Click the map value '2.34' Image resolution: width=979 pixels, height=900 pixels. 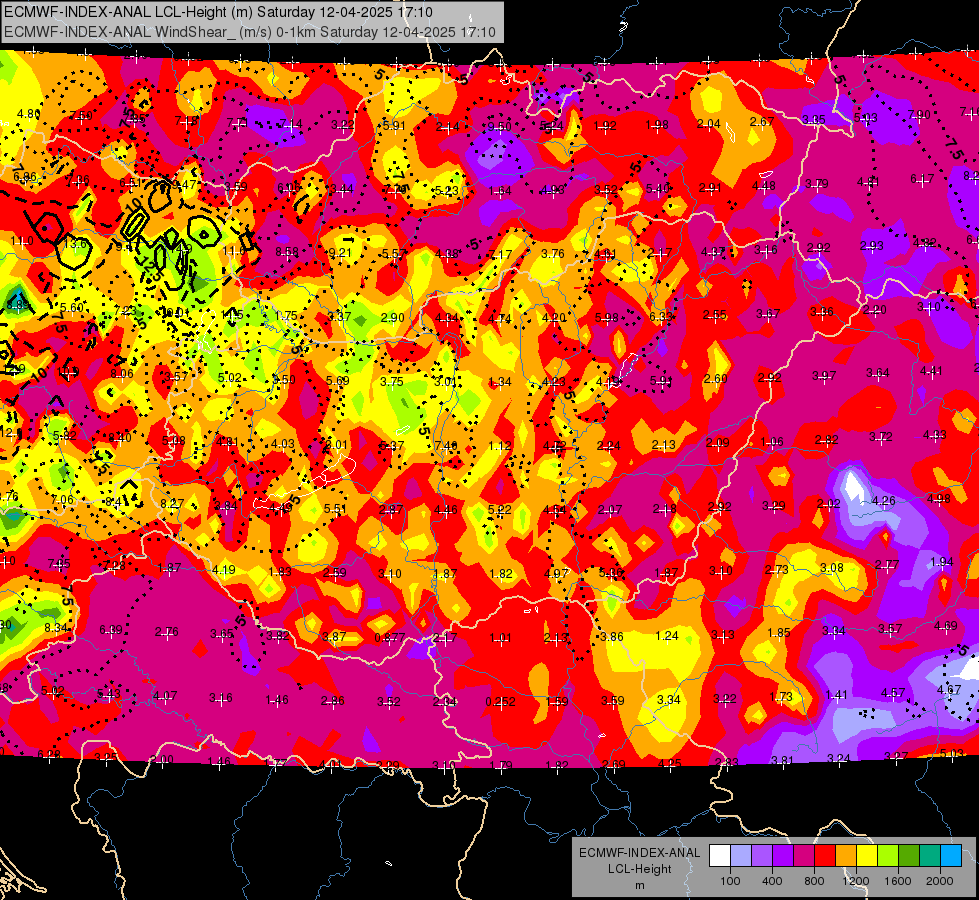(x=445, y=702)
